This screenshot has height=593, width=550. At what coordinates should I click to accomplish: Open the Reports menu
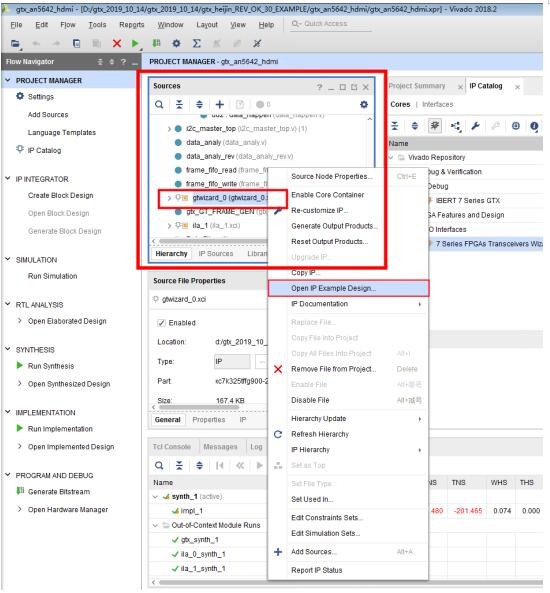[132, 25]
